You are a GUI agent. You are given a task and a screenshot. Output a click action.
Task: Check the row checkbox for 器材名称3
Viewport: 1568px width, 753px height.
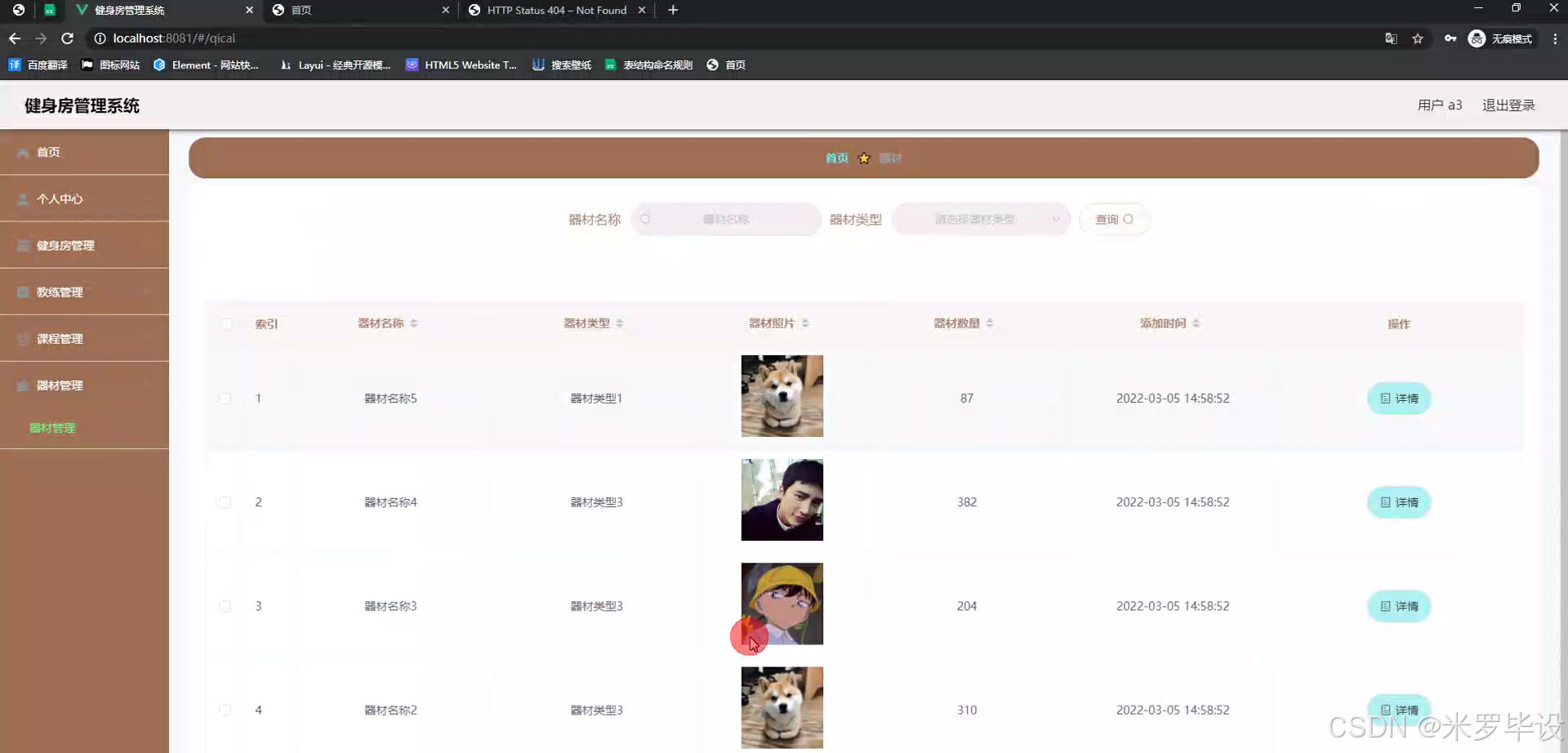coord(225,606)
